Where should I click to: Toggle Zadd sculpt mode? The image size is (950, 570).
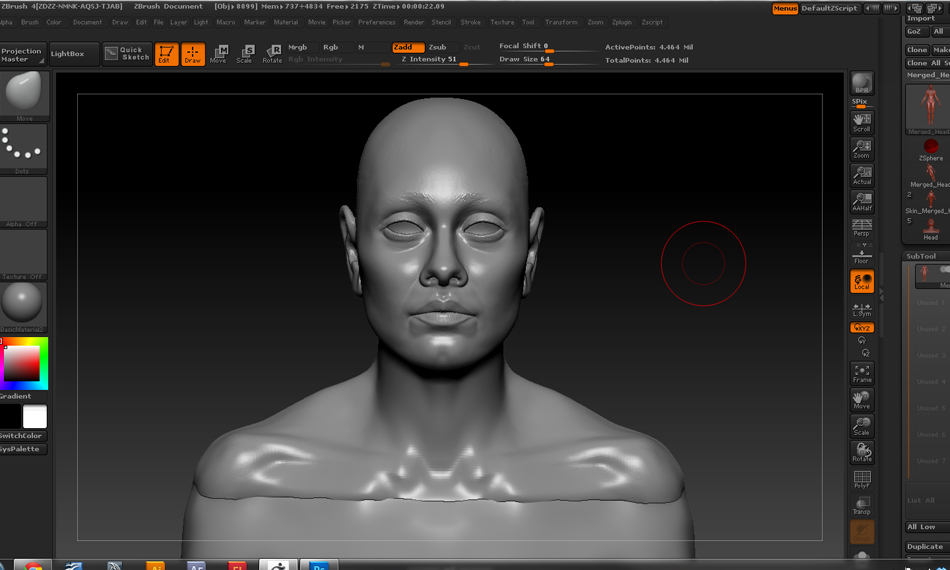[x=408, y=47]
